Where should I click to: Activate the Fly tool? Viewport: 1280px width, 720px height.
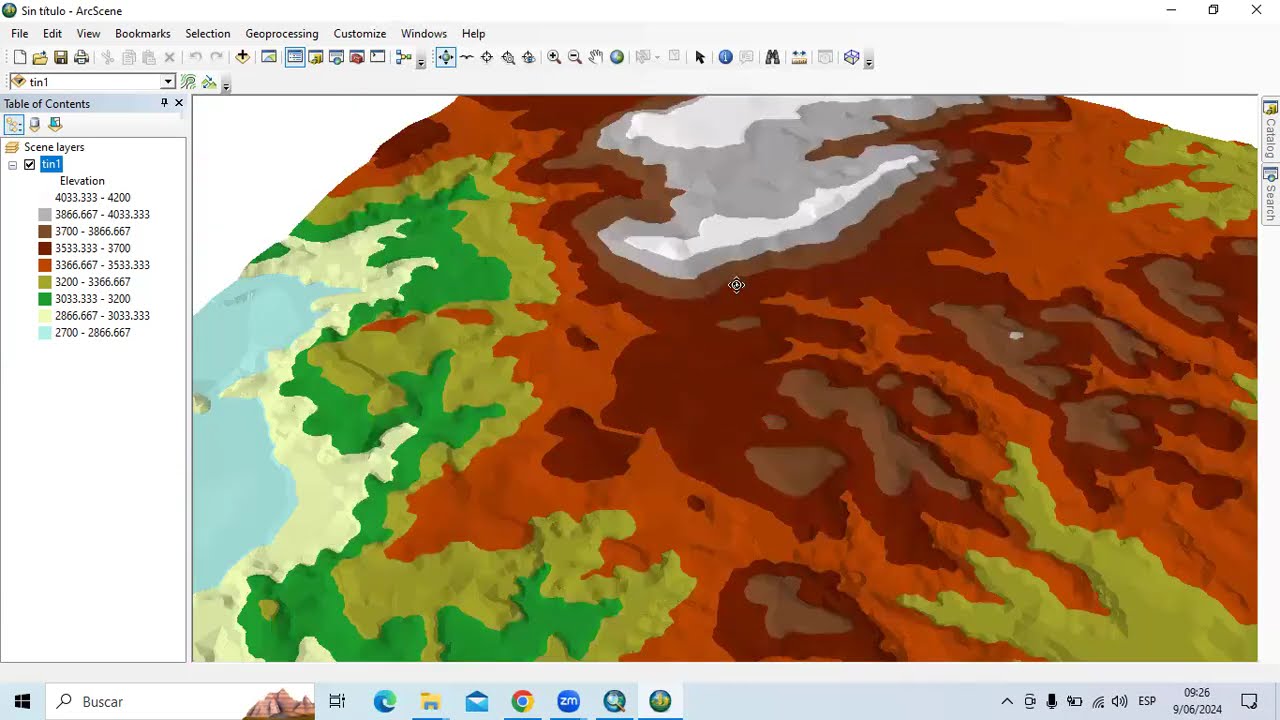(466, 57)
